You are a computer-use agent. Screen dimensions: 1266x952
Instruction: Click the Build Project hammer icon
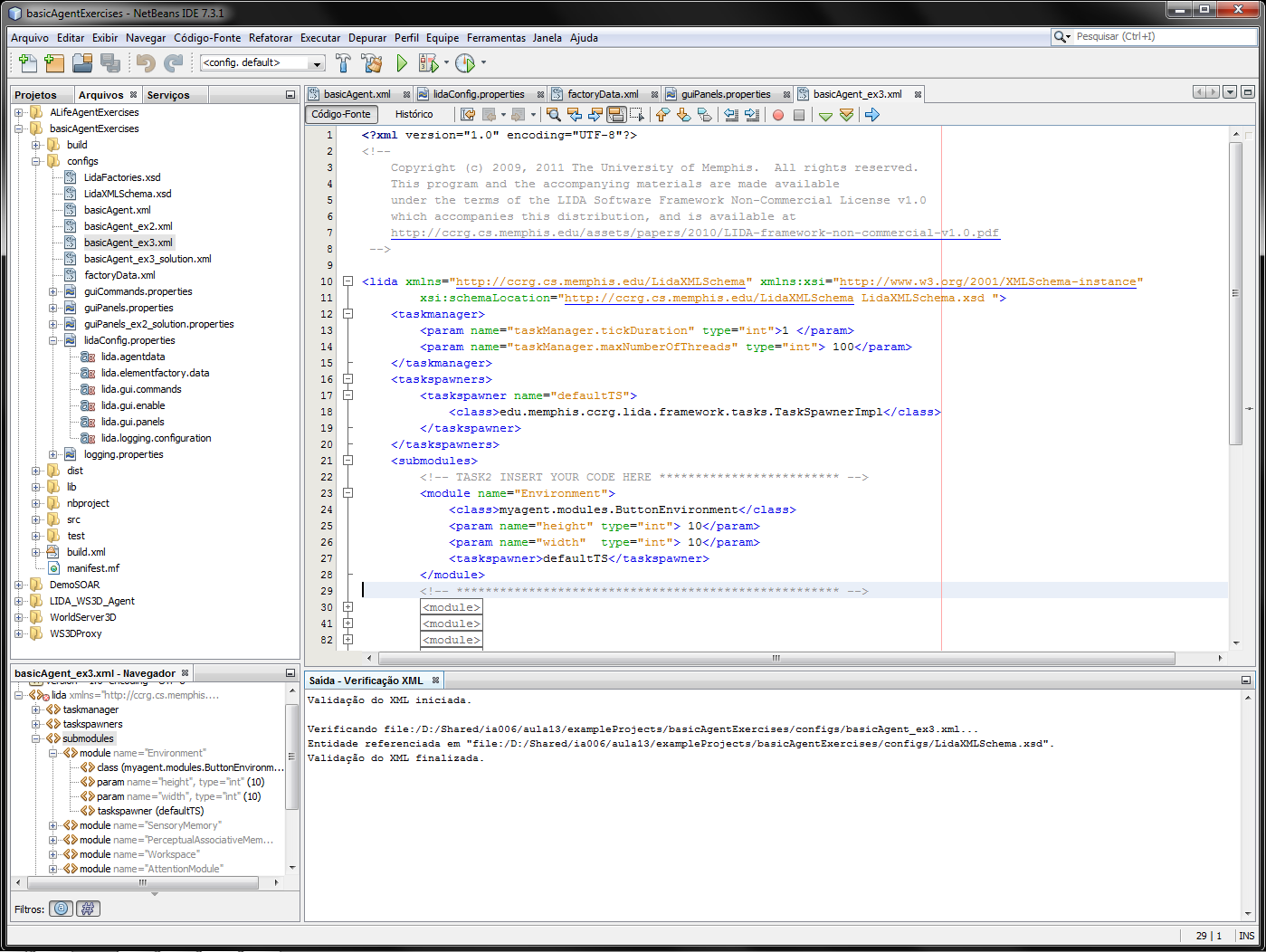(x=343, y=63)
